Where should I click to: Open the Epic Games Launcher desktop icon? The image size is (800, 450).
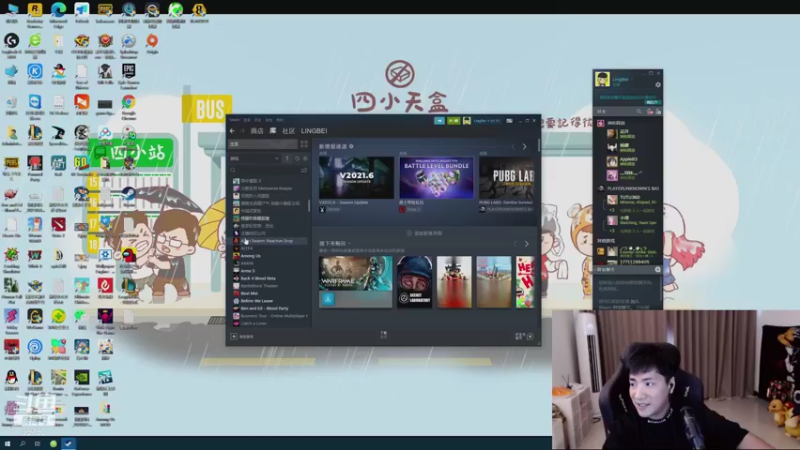(x=129, y=76)
